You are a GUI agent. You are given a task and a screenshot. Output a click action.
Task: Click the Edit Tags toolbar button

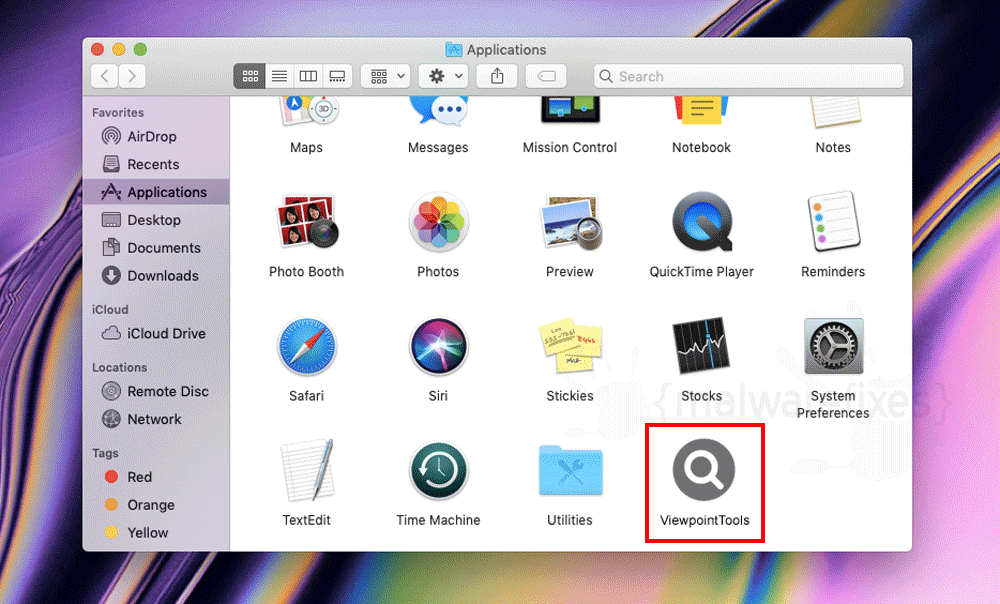tap(547, 77)
